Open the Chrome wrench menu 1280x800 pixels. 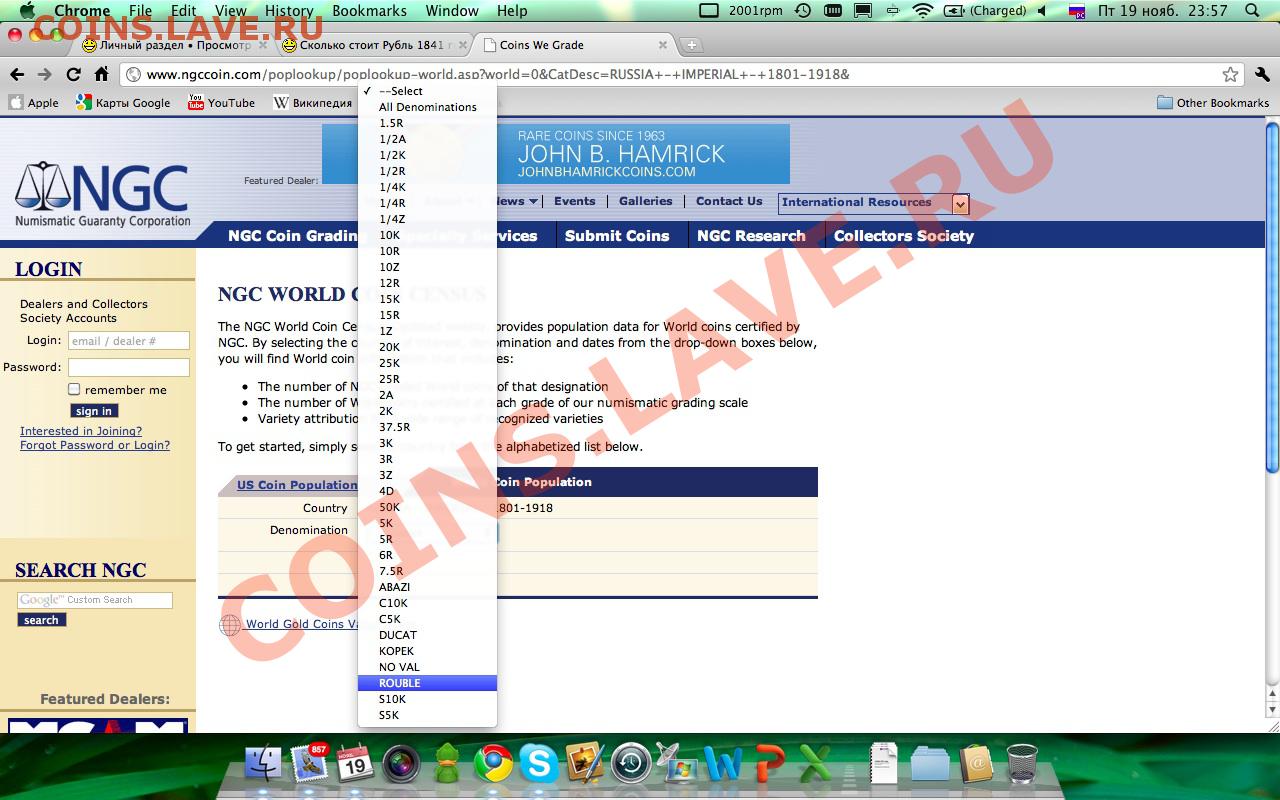coord(1260,75)
